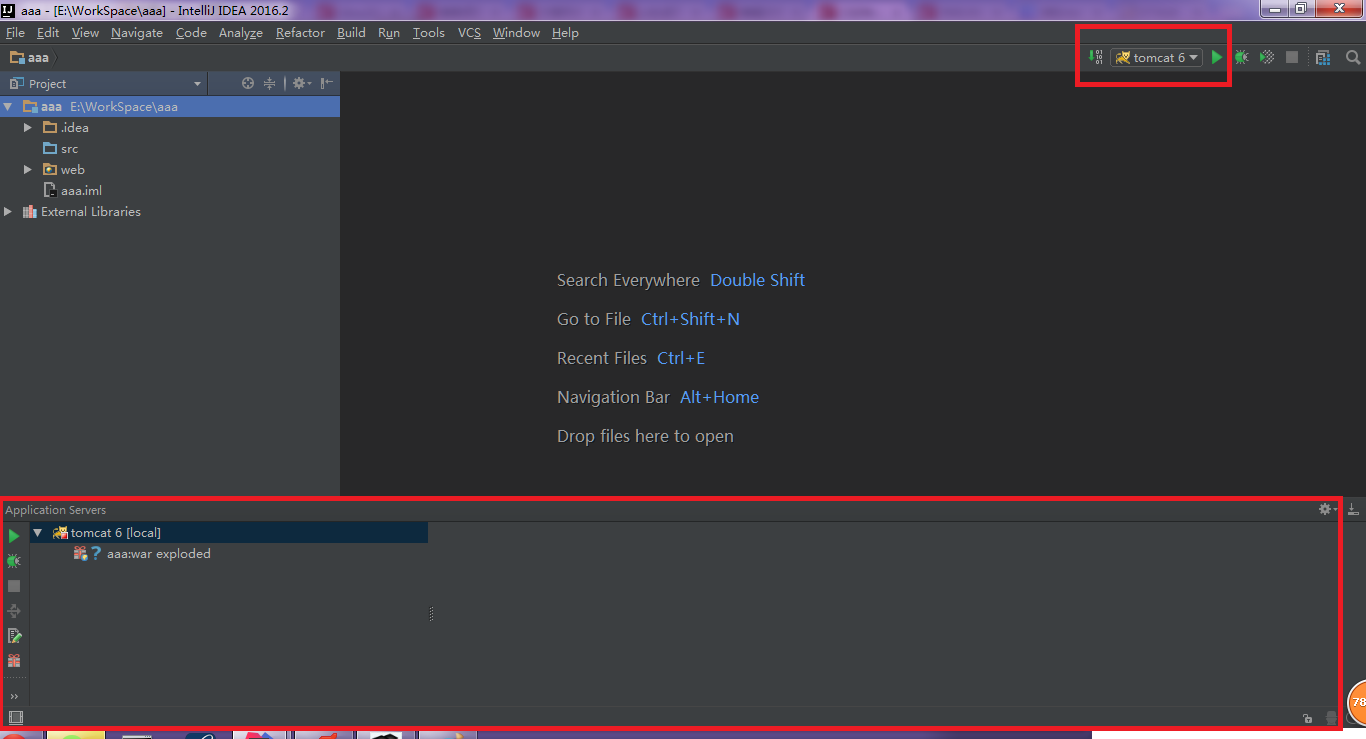Image resolution: width=1366 pixels, height=739 pixels.
Task: Click artifacts gift icon in Application Servers sidebar
Action: (14, 661)
